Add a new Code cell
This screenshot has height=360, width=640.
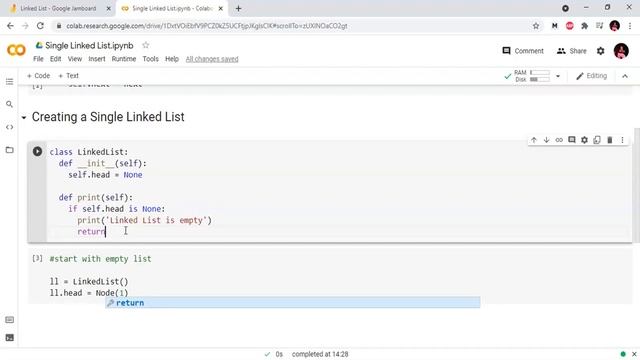point(38,76)
